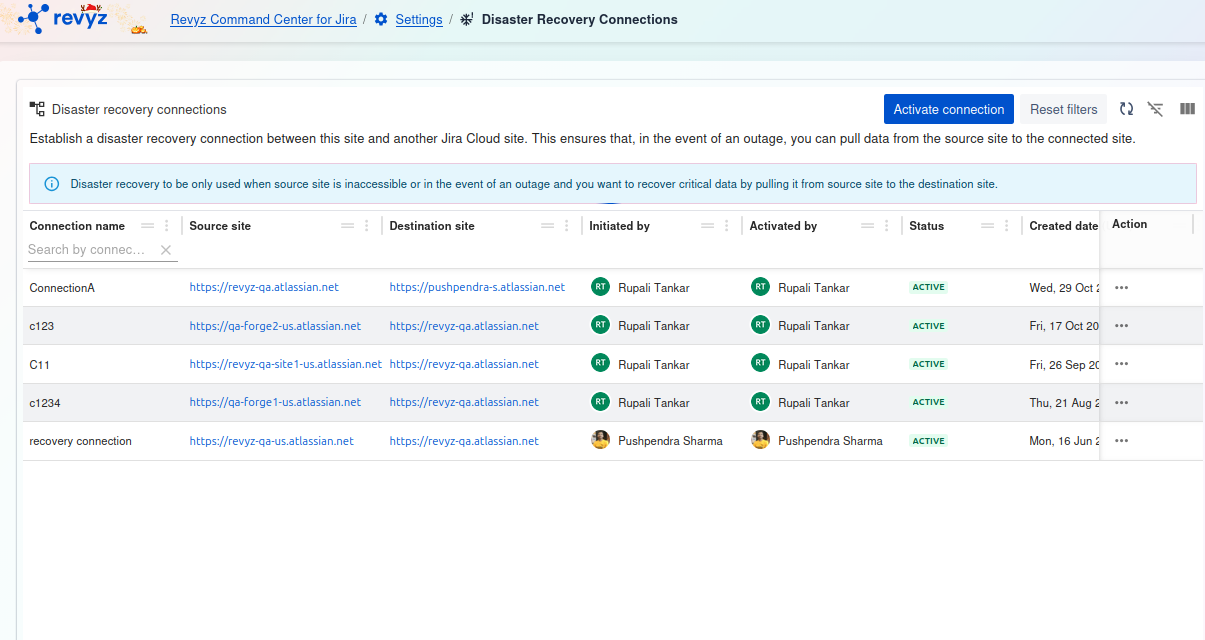
Task: Click the Settings gear icon in breadcrumb
Action: click(x=381, y=20)
